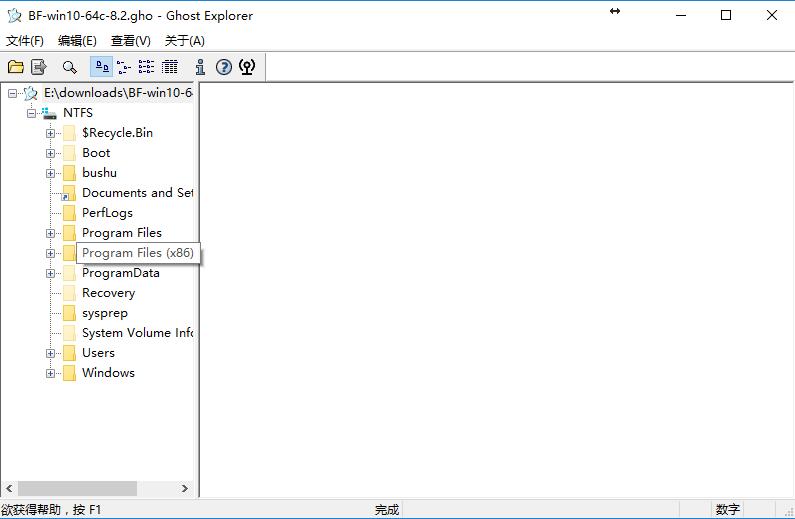Image resolution: width=795 pixels, height=519 pixels.
Task: Select the NTFS partition item
Action: pyautogui.click(x=78, y=113)
